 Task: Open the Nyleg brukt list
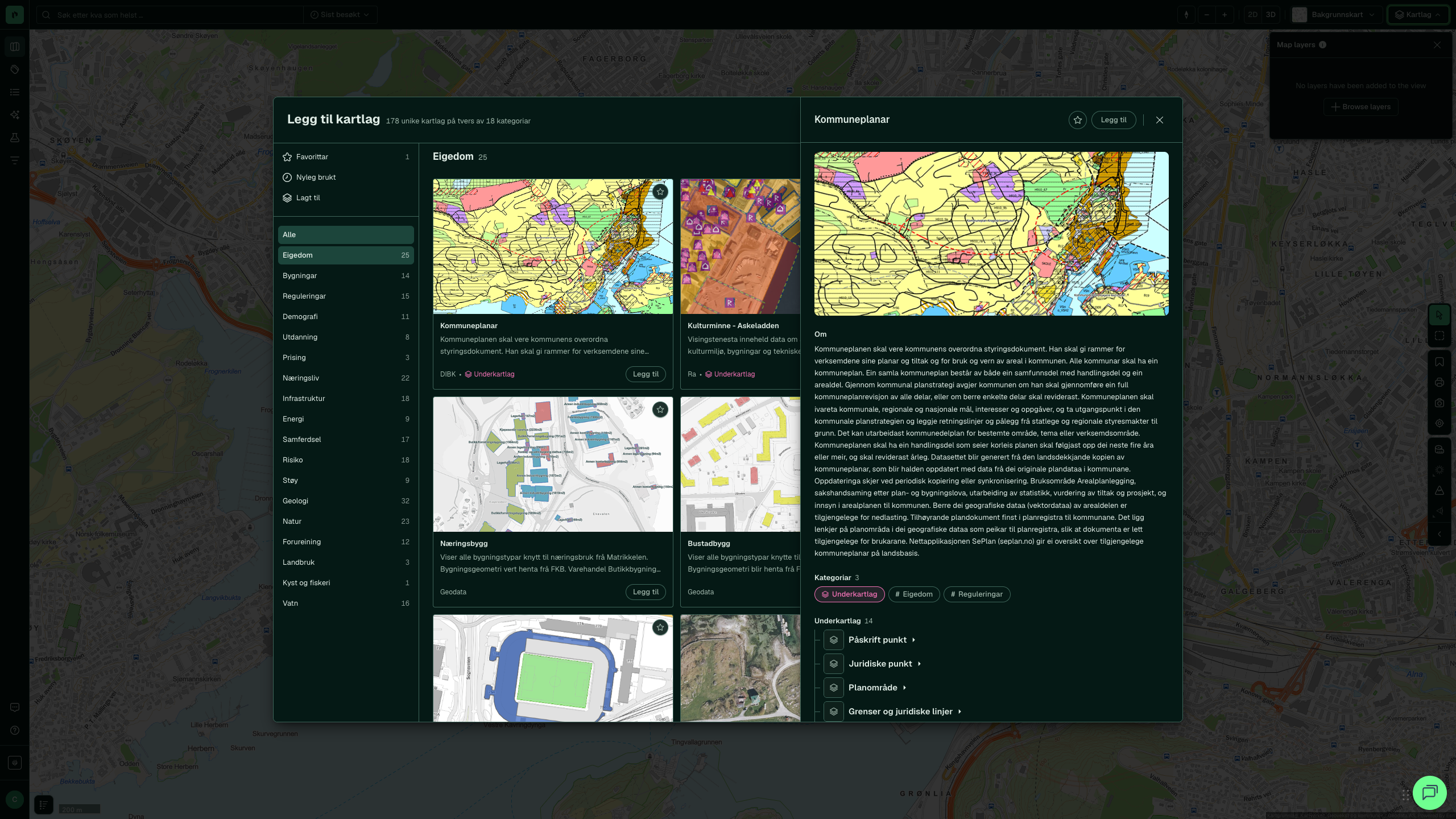(x=346, y=177)
